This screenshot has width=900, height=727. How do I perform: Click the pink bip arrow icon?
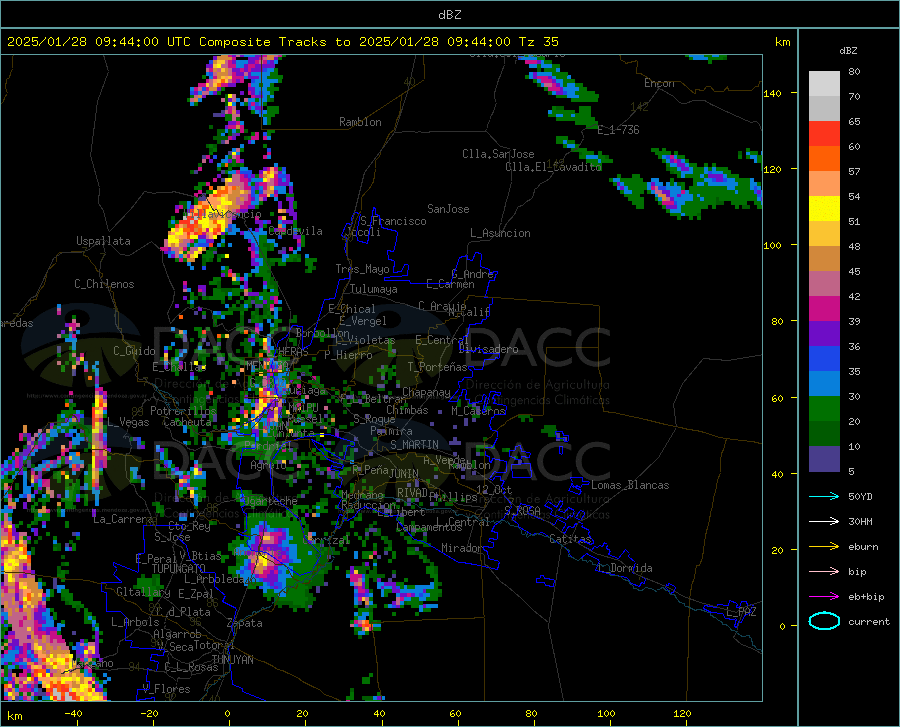tap(824, 572)
